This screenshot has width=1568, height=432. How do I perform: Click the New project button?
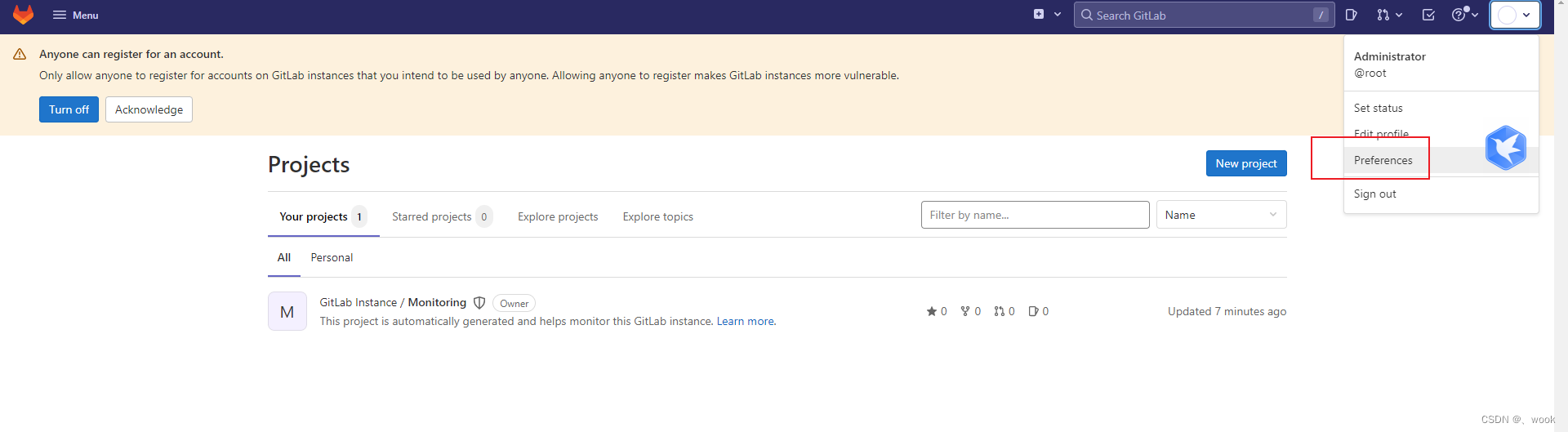tap(1246, 163)
